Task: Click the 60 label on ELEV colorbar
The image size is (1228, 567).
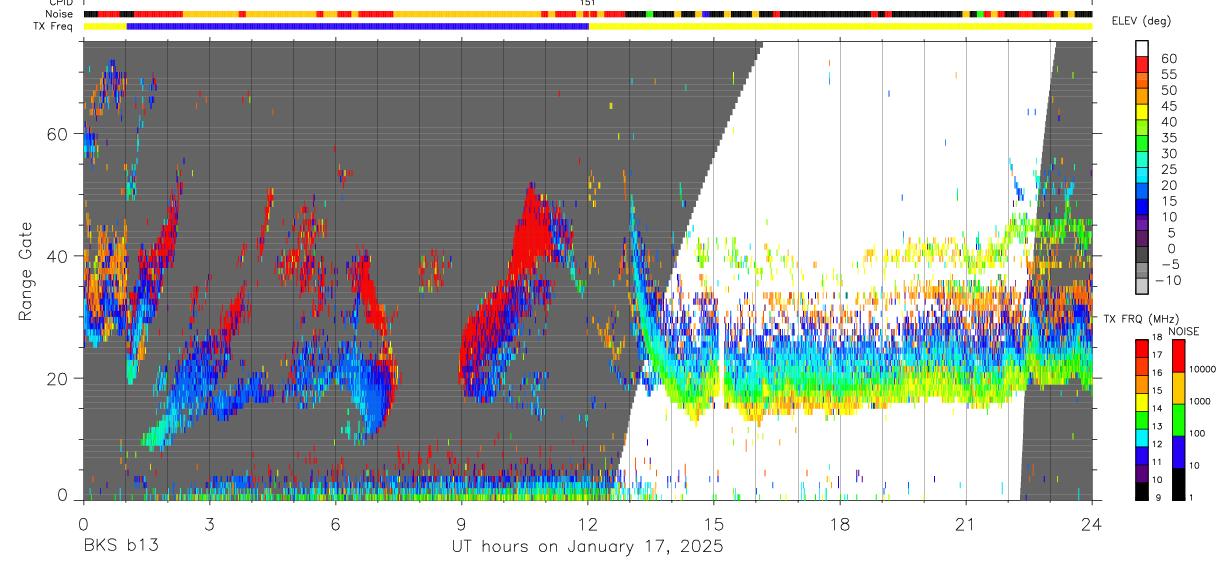Action: tap(1168, 58)
